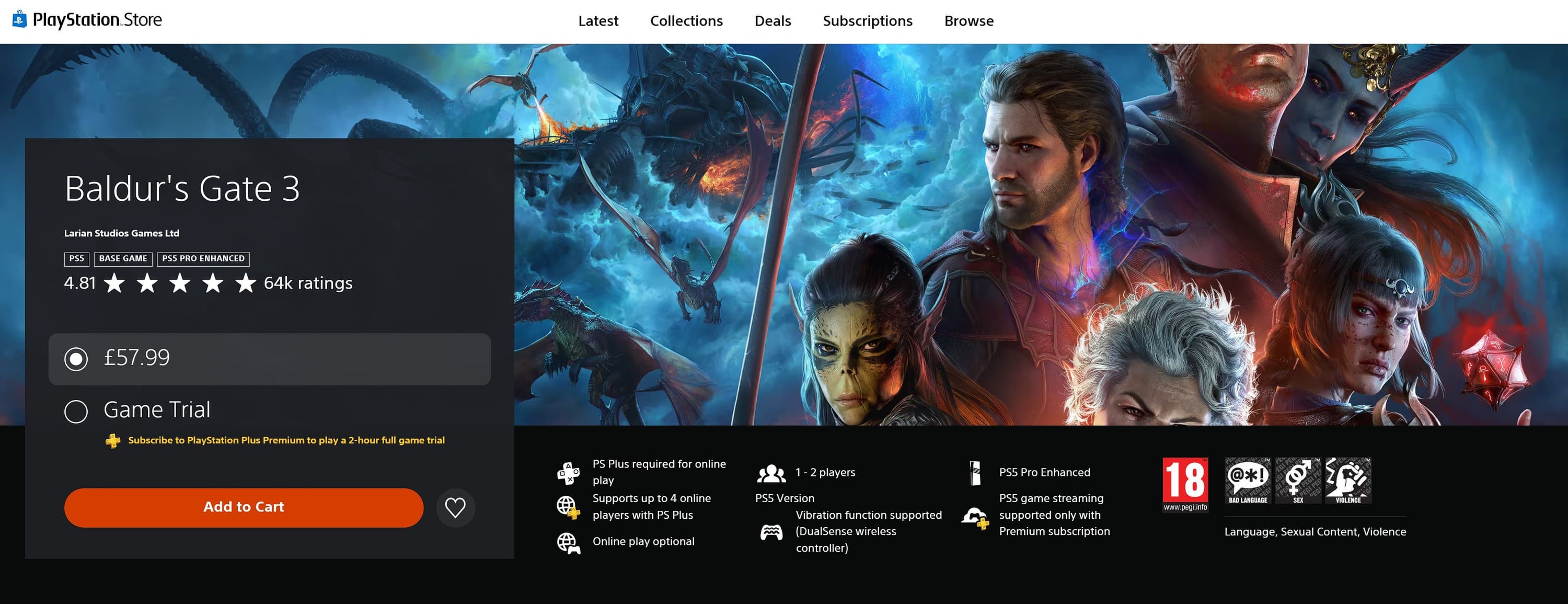
Task: Open the Collections menu
Action: (x=686, y=21)
